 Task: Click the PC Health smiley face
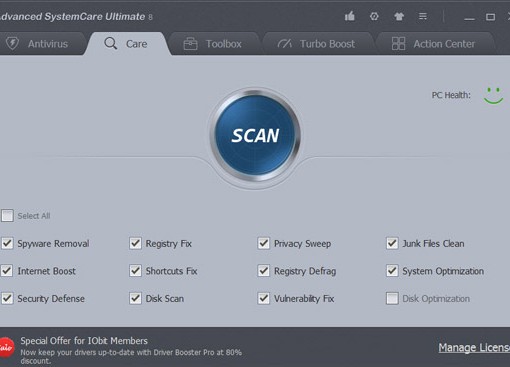[x=493, y=95]
